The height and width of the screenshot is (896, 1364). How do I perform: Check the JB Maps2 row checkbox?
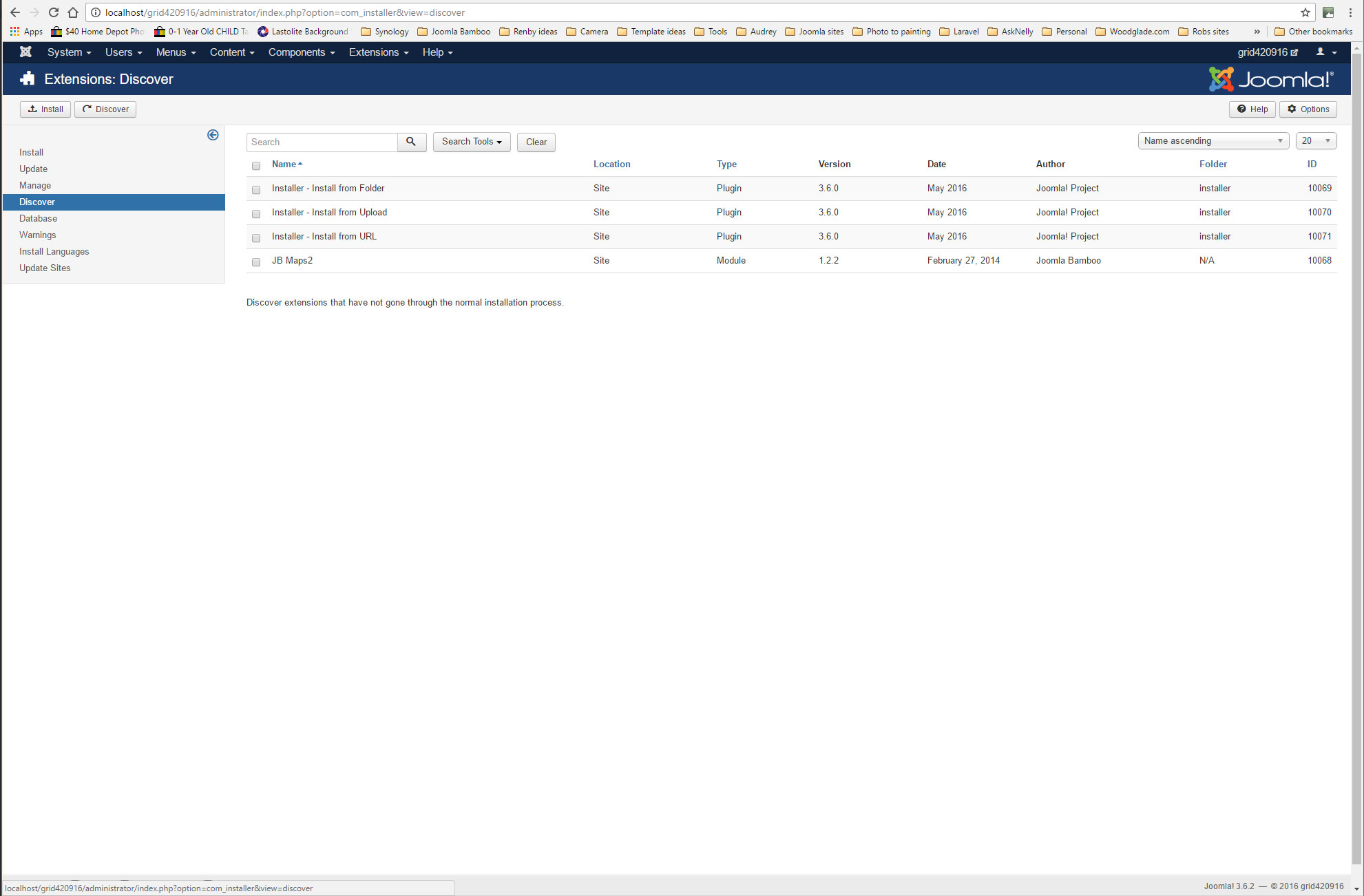256,262
